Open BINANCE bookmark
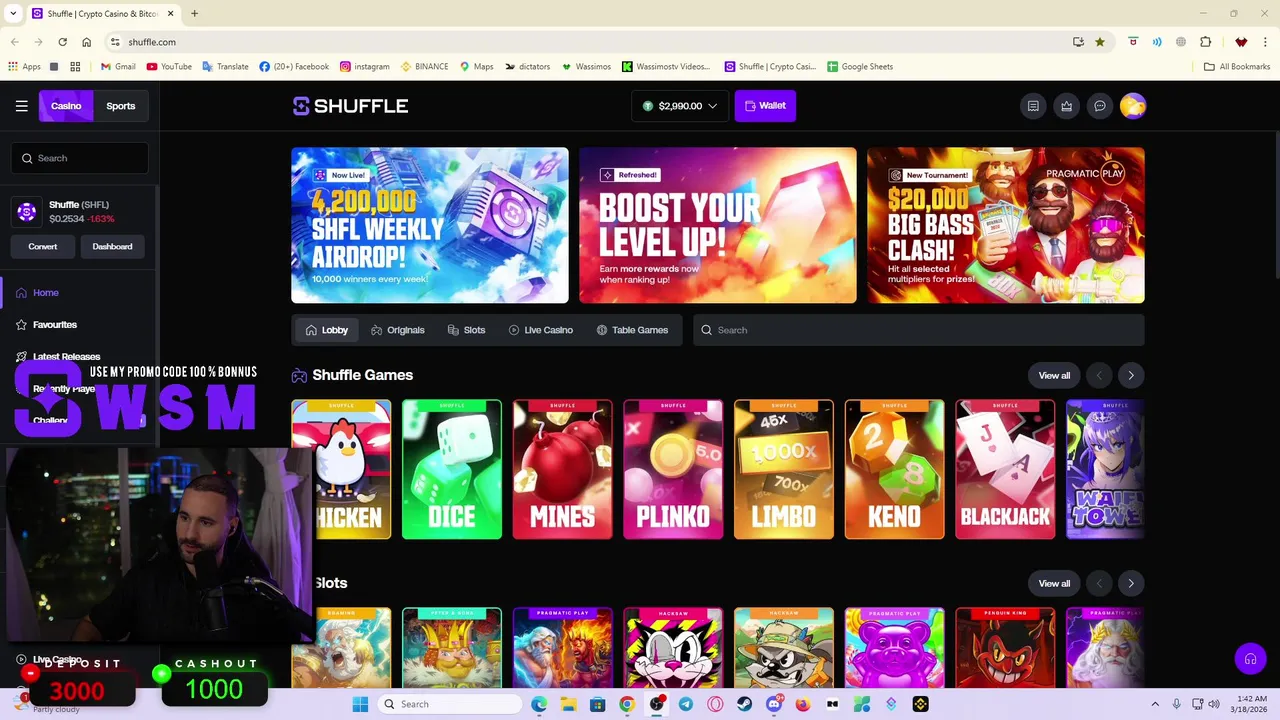Screen dimensions: 1280x720 click(x=424, y=67)
